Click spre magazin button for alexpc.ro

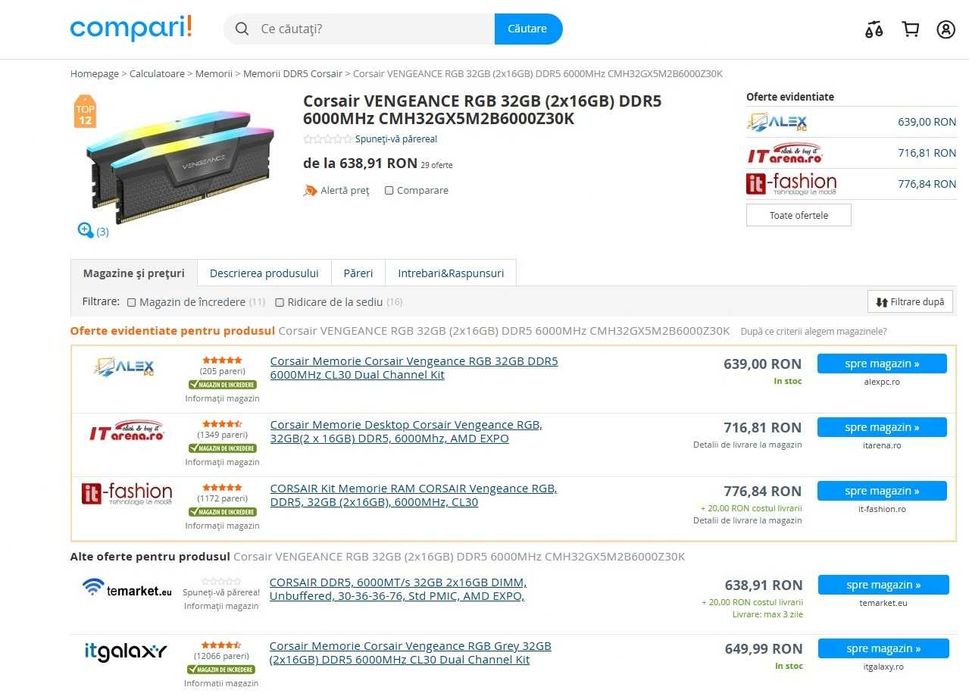882,363
